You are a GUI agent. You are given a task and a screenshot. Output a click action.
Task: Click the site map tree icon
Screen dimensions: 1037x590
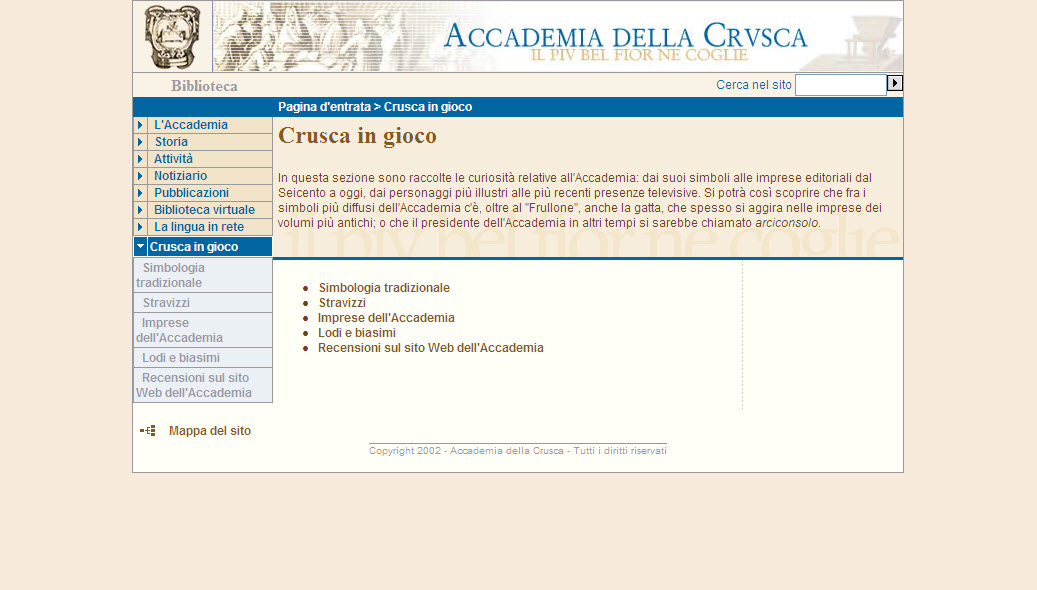tap(147, 431)
